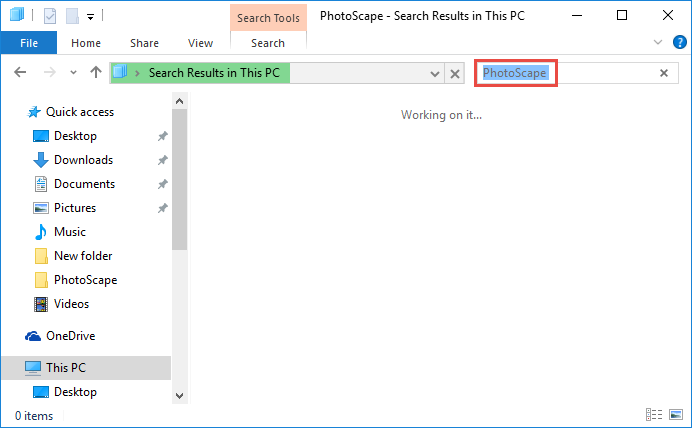This screenshot has width=692, height=428.
Task: Click the navigation pane scroll down arrow
Action: (179, 396)
